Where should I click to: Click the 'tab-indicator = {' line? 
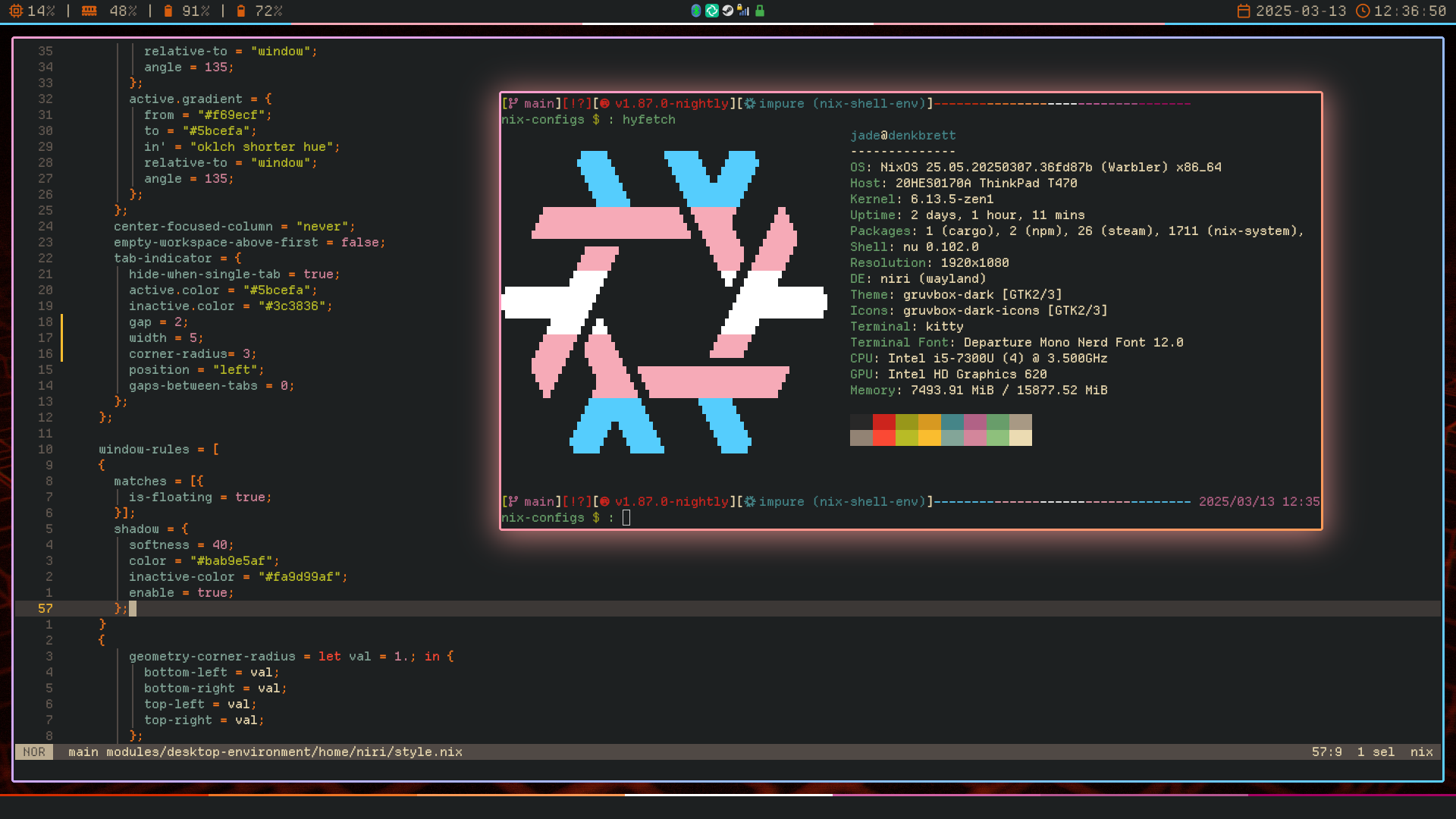click(178, 258)
